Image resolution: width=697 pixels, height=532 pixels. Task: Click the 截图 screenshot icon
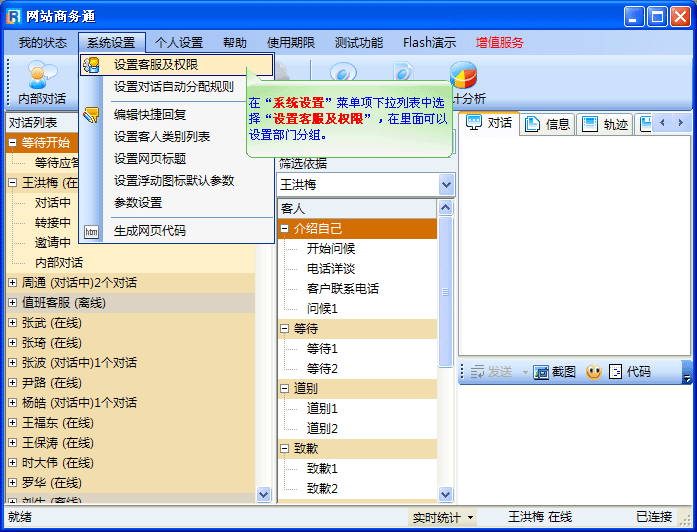pos(541,372)
